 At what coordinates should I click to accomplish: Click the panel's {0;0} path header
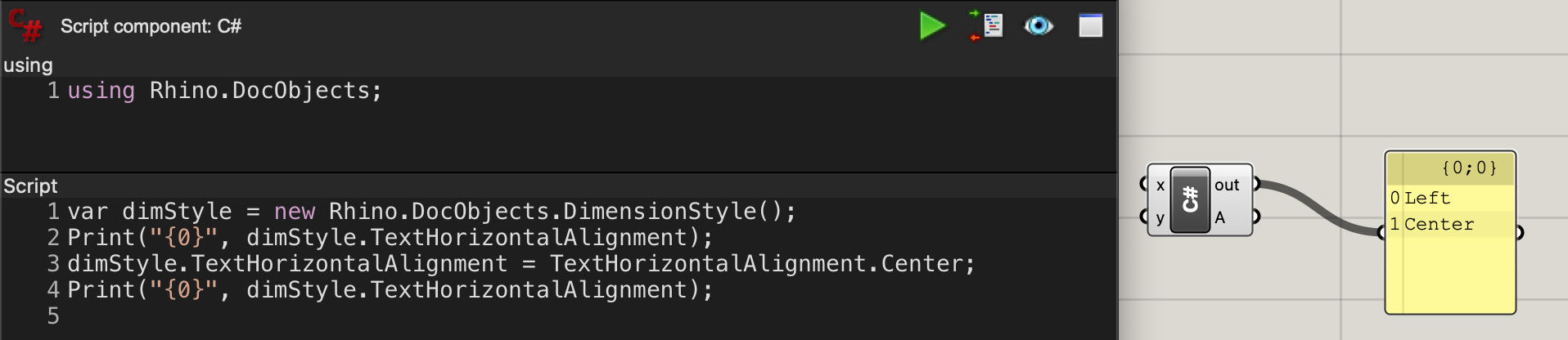click(x=1451, y=168)
